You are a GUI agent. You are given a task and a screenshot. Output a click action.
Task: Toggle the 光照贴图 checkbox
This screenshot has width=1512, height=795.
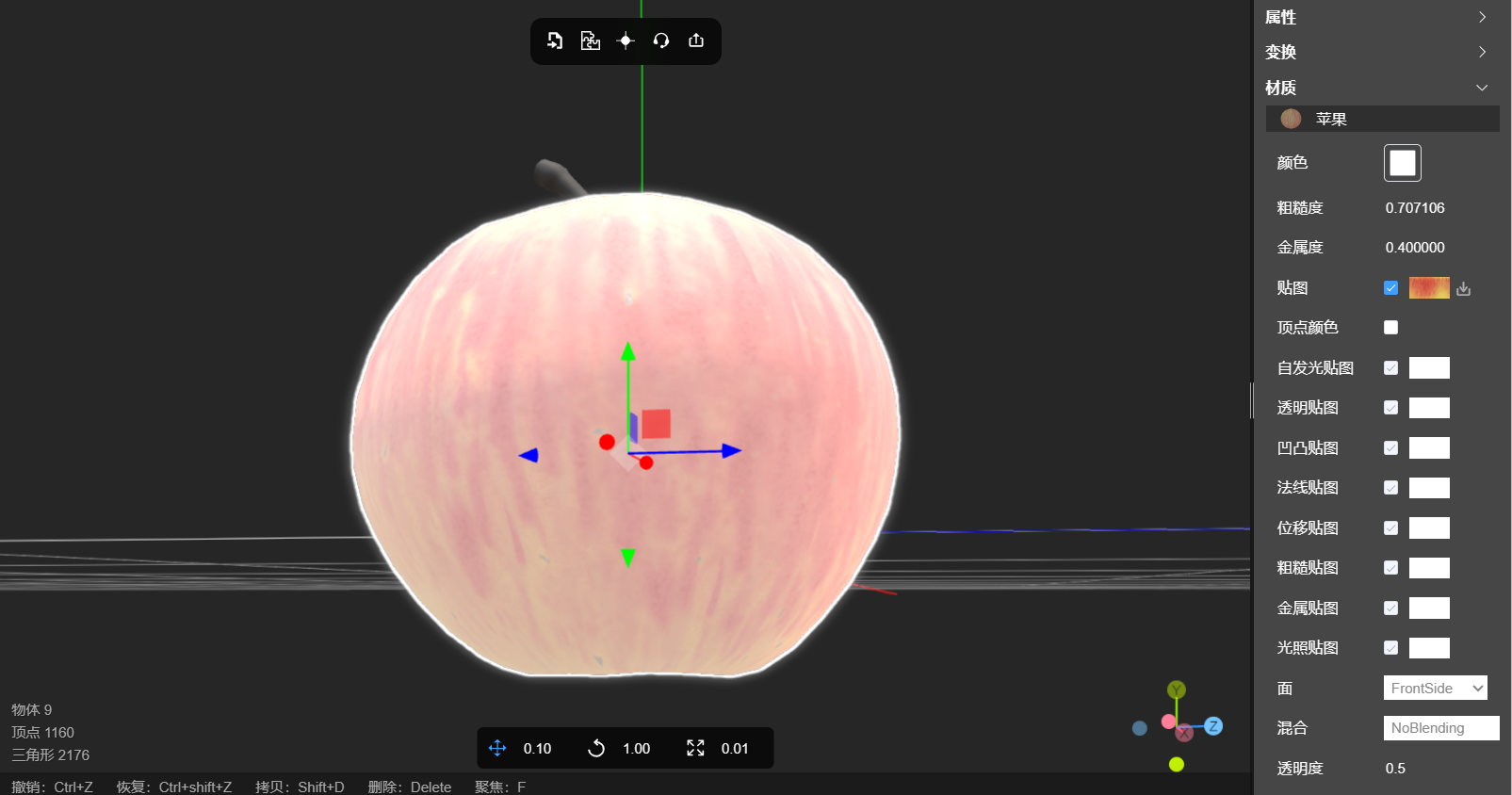point(1390,648)
